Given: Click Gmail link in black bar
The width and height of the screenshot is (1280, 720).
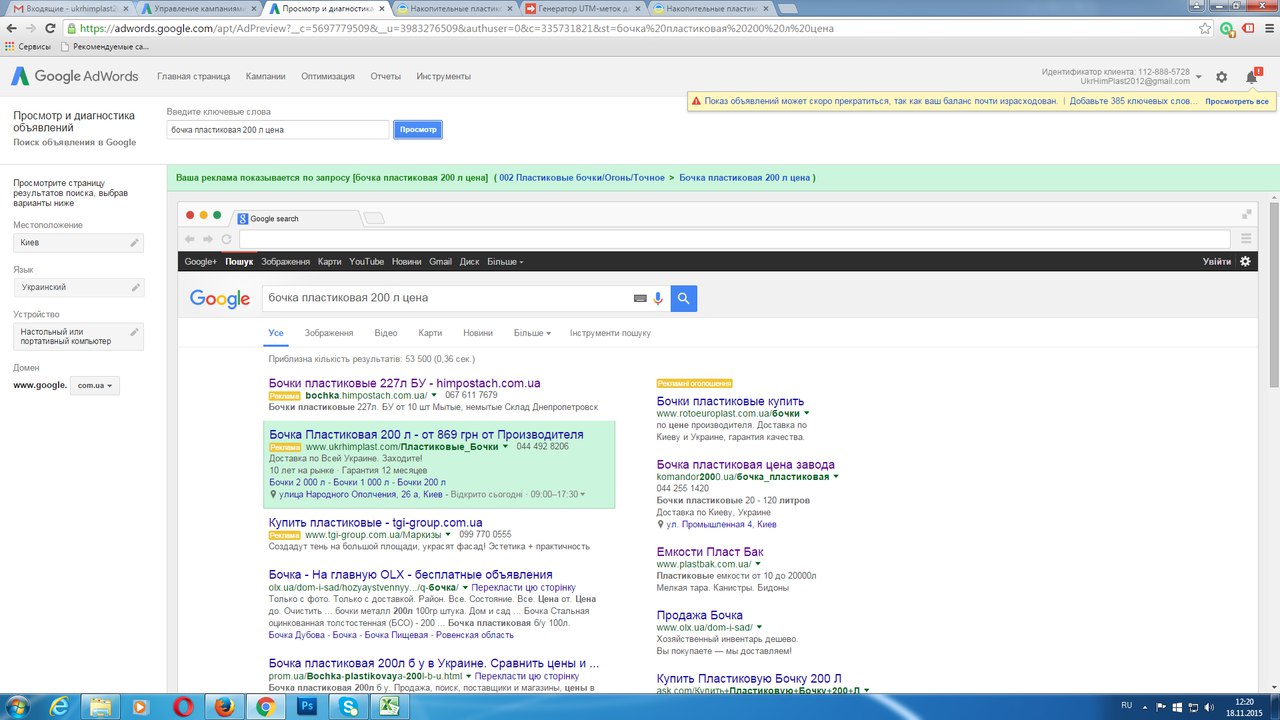Looking at the screenshot, I should [x=440, y=261].
